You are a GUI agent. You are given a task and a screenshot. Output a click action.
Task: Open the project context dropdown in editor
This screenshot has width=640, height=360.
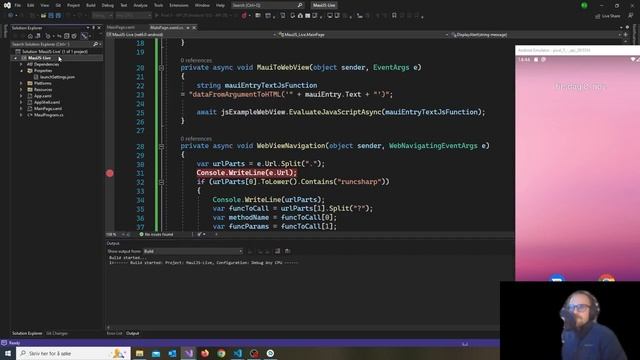click(192, 35)
